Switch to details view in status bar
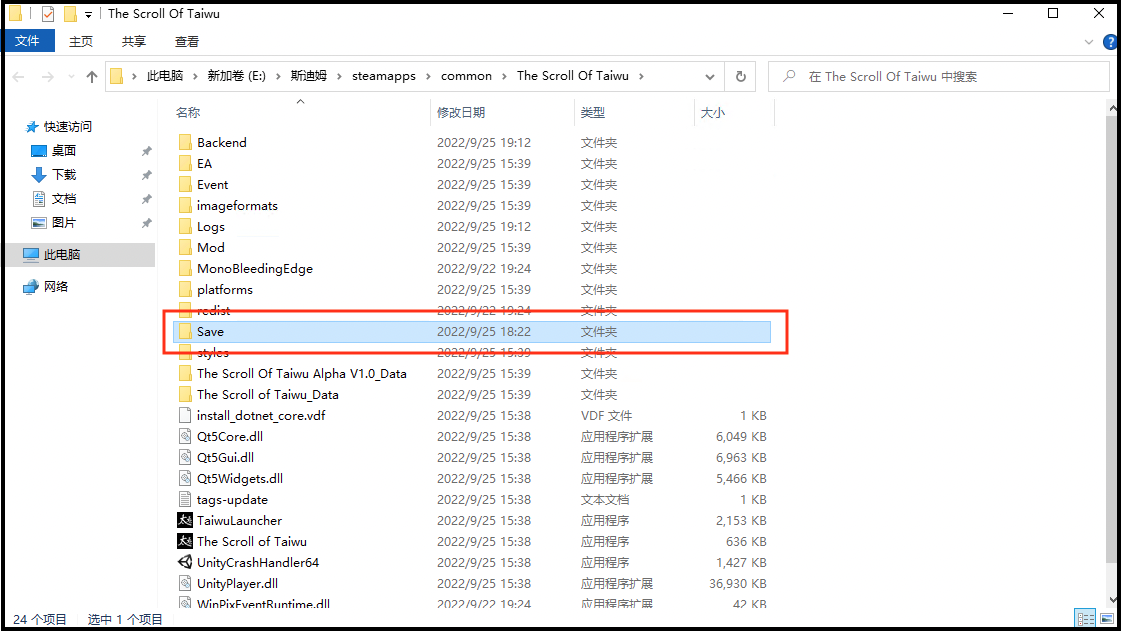The width and height of the screenshot is (1121, 631). (1085, 619)
